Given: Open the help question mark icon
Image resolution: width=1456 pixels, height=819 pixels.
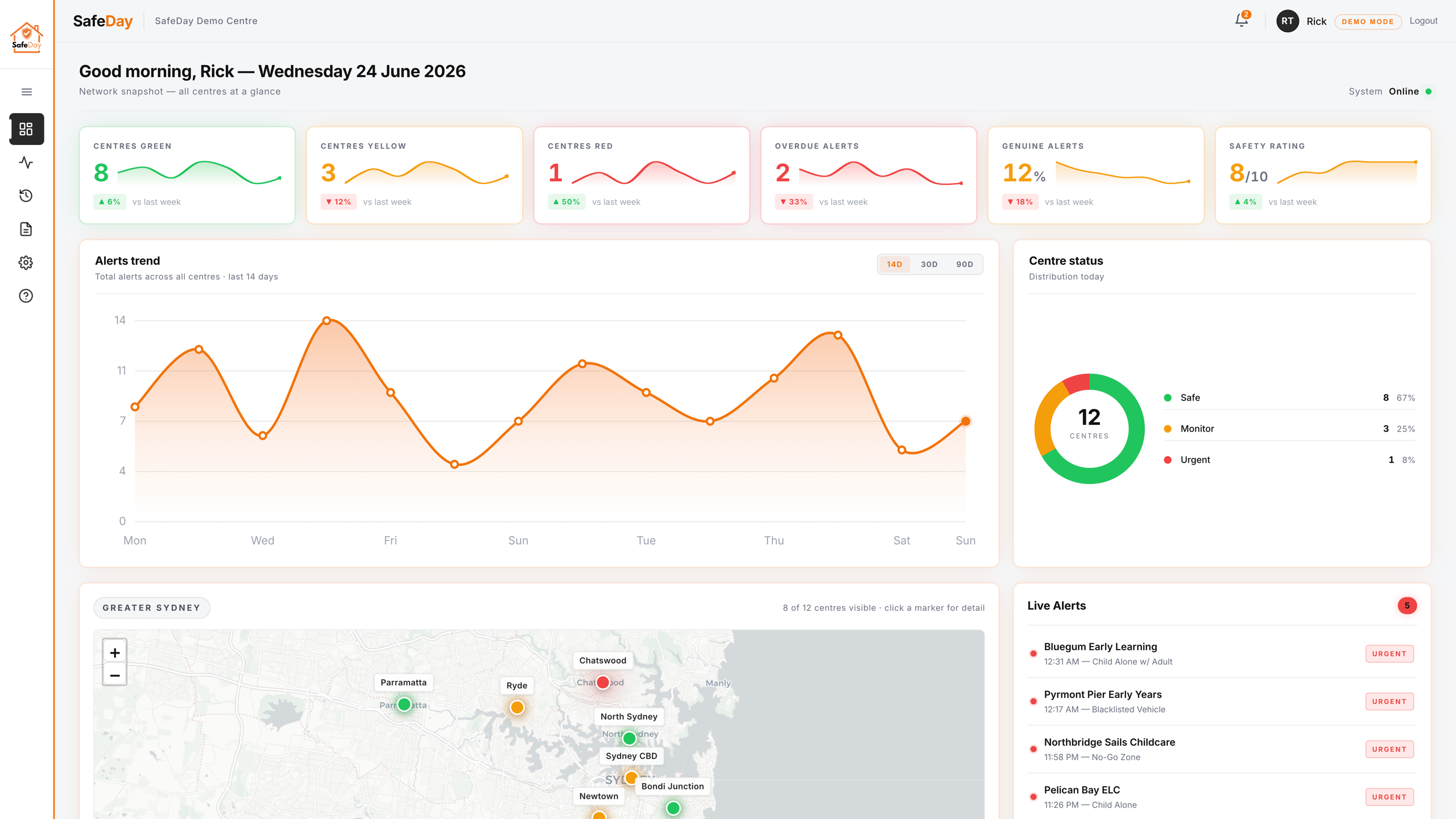Looking at the screenshot, I should click(26, 296).
